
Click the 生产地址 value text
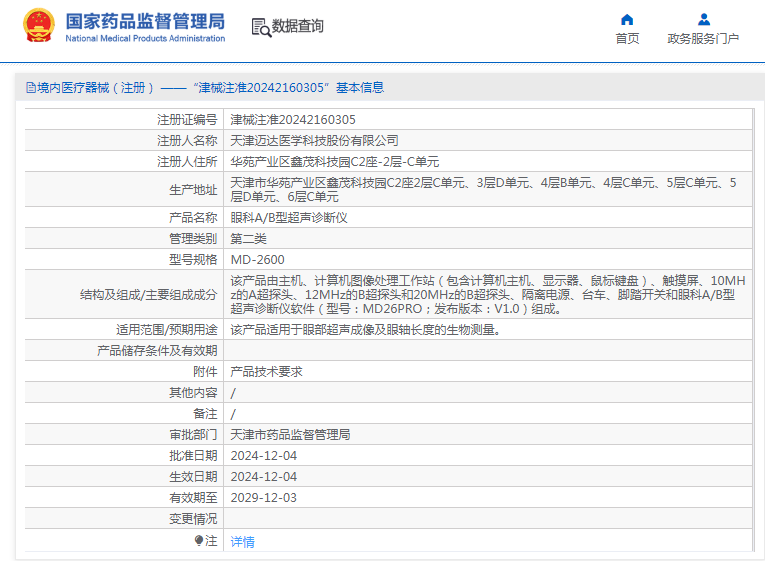tap(483, 189)
